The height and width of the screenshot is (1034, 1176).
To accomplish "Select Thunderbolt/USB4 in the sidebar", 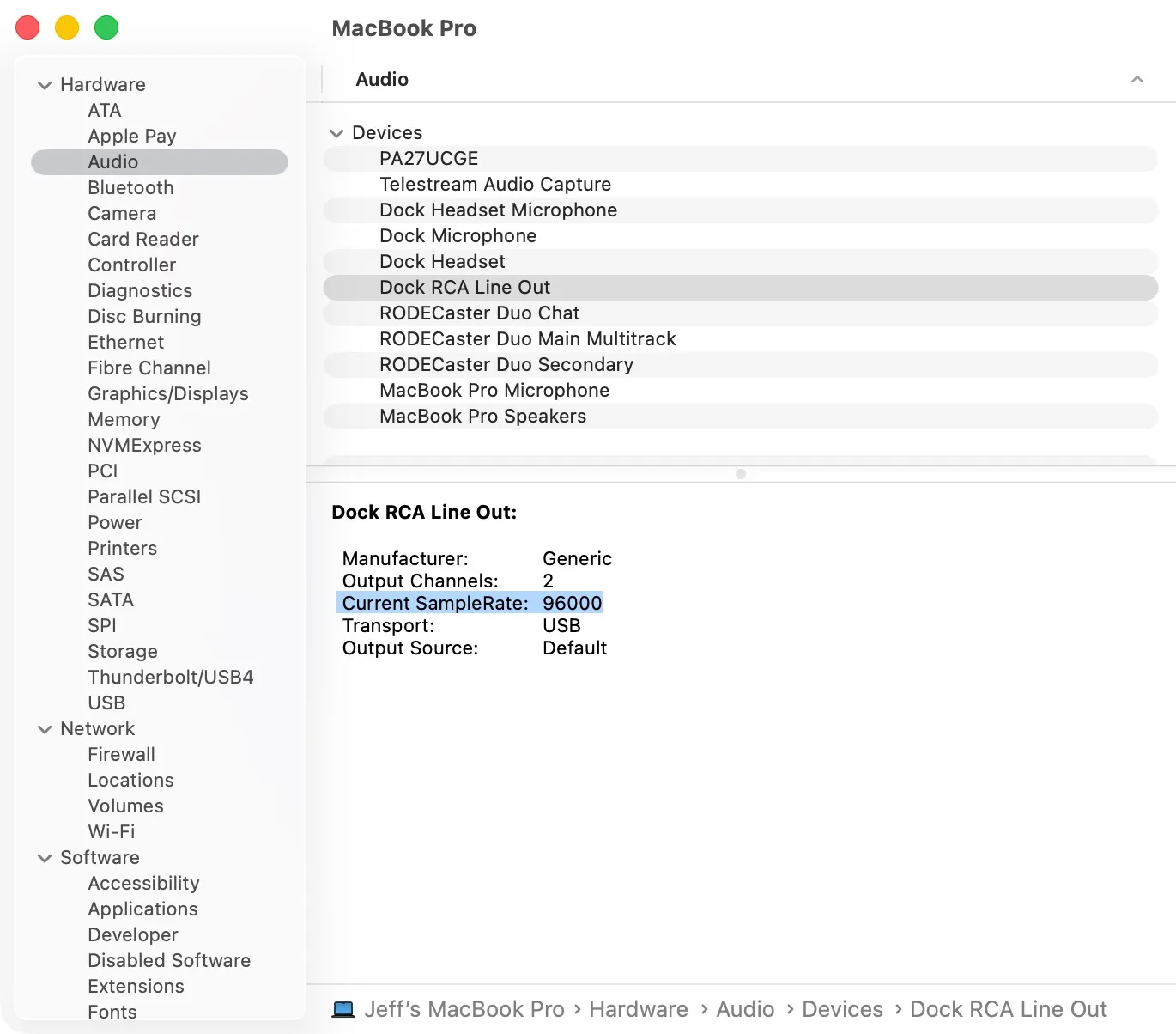I will coord(171,678).
